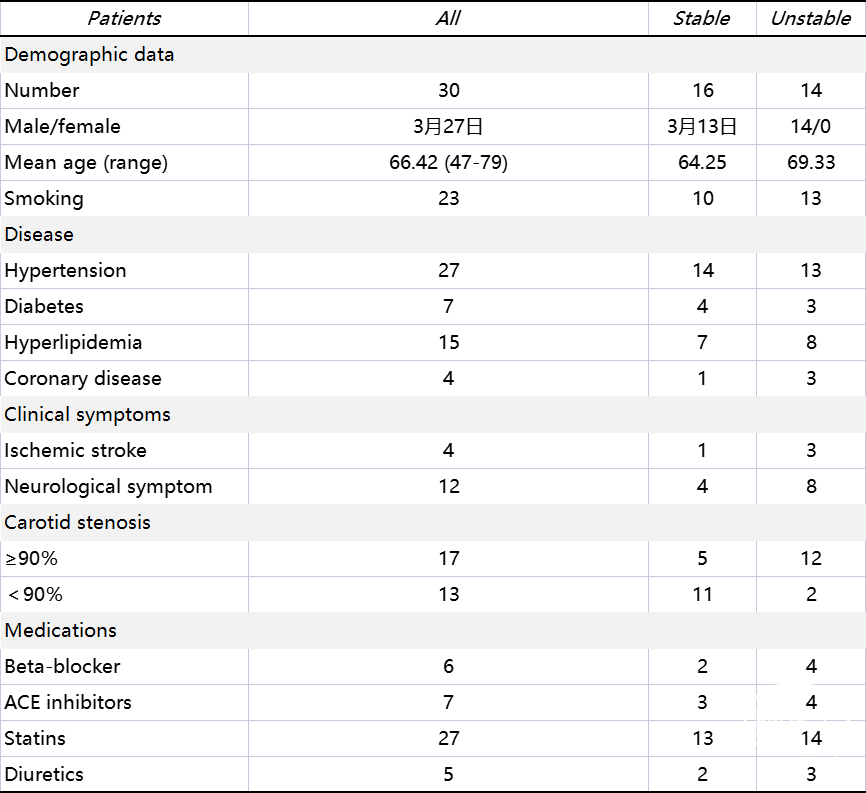Click the mean age value 66.42 (47-79)
866x793 pixels.
tap(448, 162)
